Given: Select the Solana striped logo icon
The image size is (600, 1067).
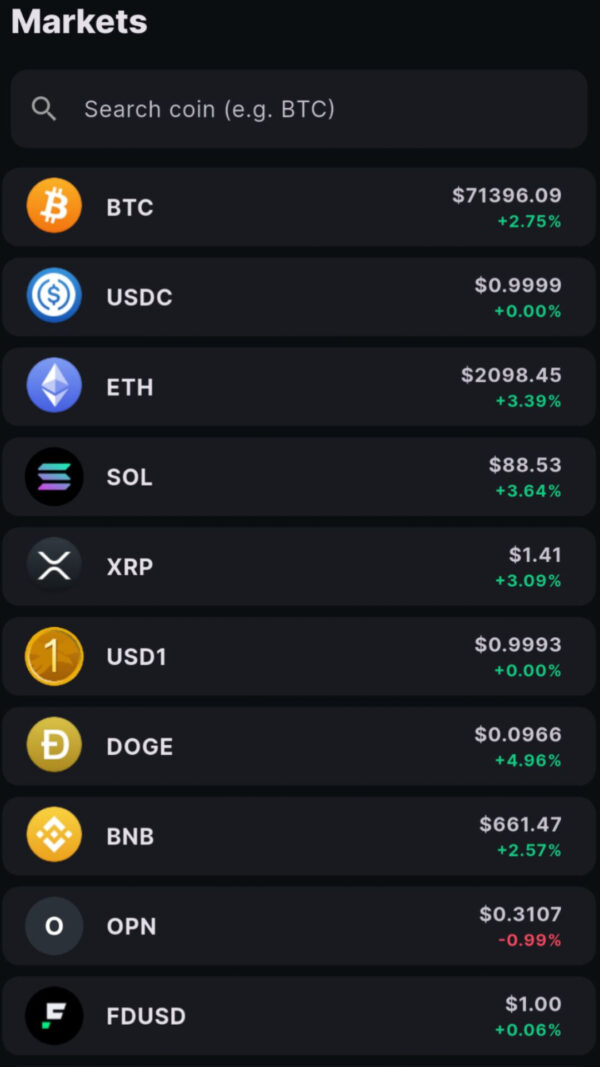Looking at the screenshot, I should tap(54, 476).
